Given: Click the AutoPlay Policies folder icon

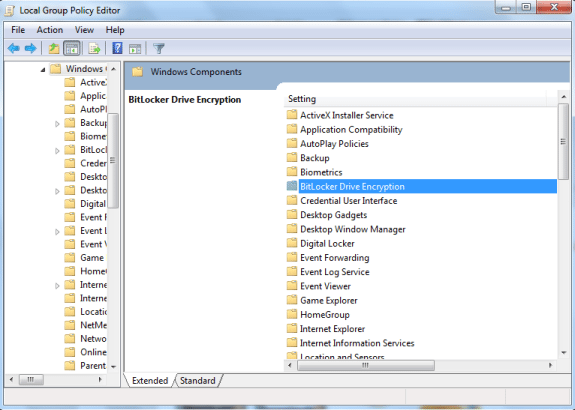Looking at the screenshot, I should (292, 144).
